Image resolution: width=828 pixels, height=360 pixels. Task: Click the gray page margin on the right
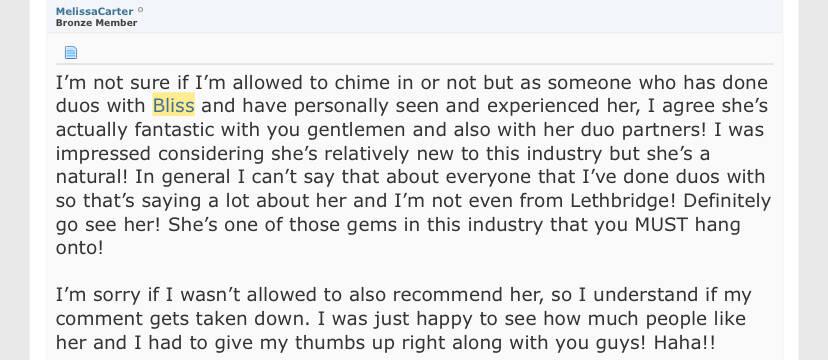pyautogui.click(x=813, y=179)
